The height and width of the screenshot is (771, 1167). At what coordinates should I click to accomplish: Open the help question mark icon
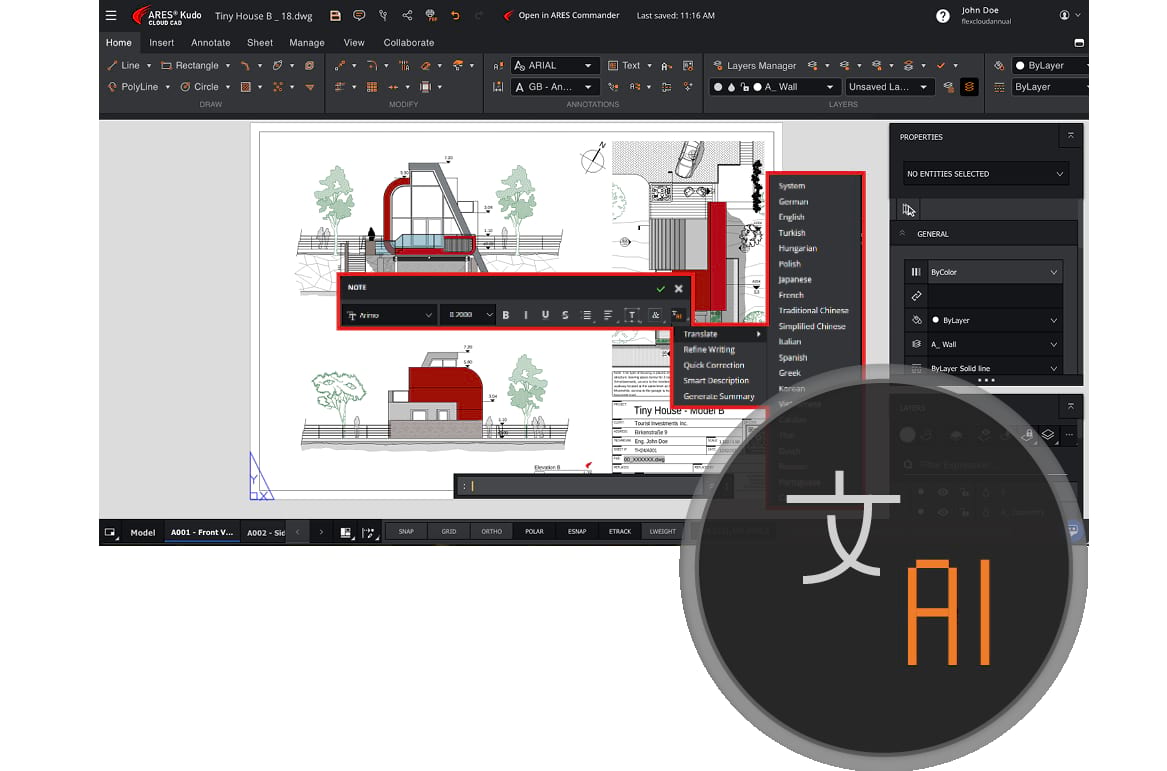942,16
